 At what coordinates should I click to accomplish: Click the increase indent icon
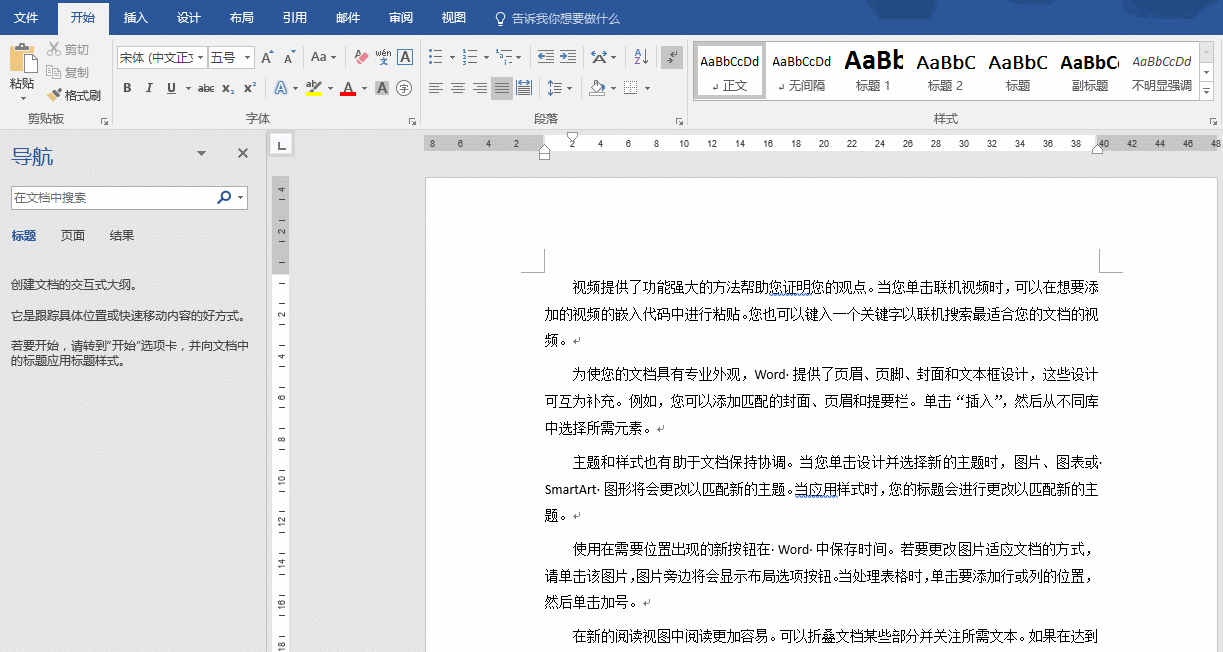click(568, 57)
